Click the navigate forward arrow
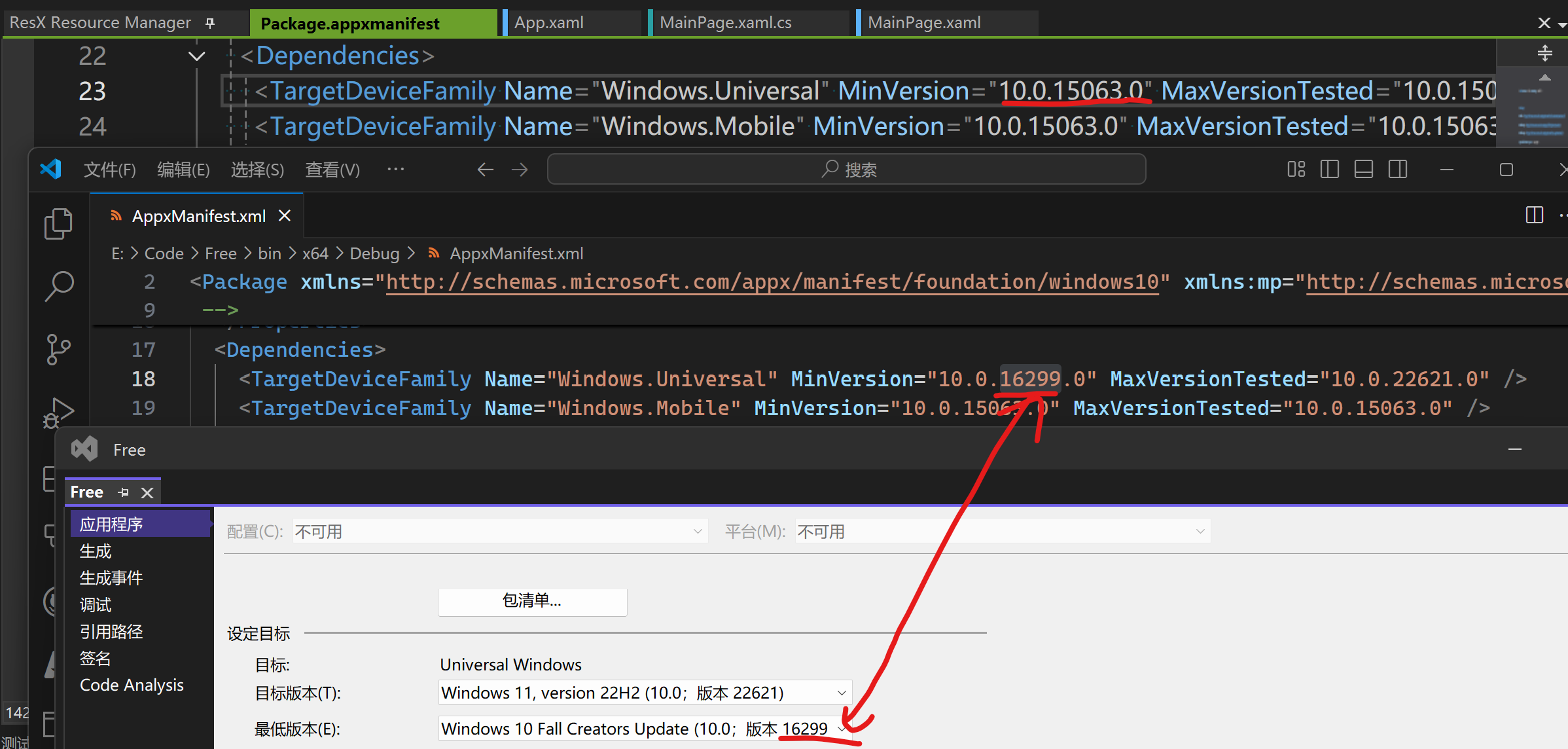 coord(519,169)
